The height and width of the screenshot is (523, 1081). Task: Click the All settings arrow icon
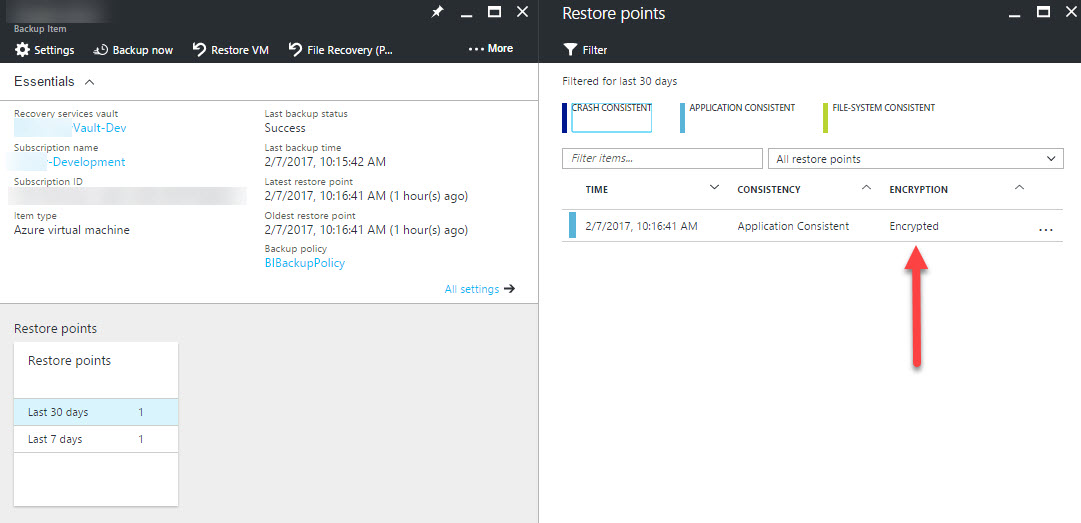pyautogui.click(x=509, y=289)
